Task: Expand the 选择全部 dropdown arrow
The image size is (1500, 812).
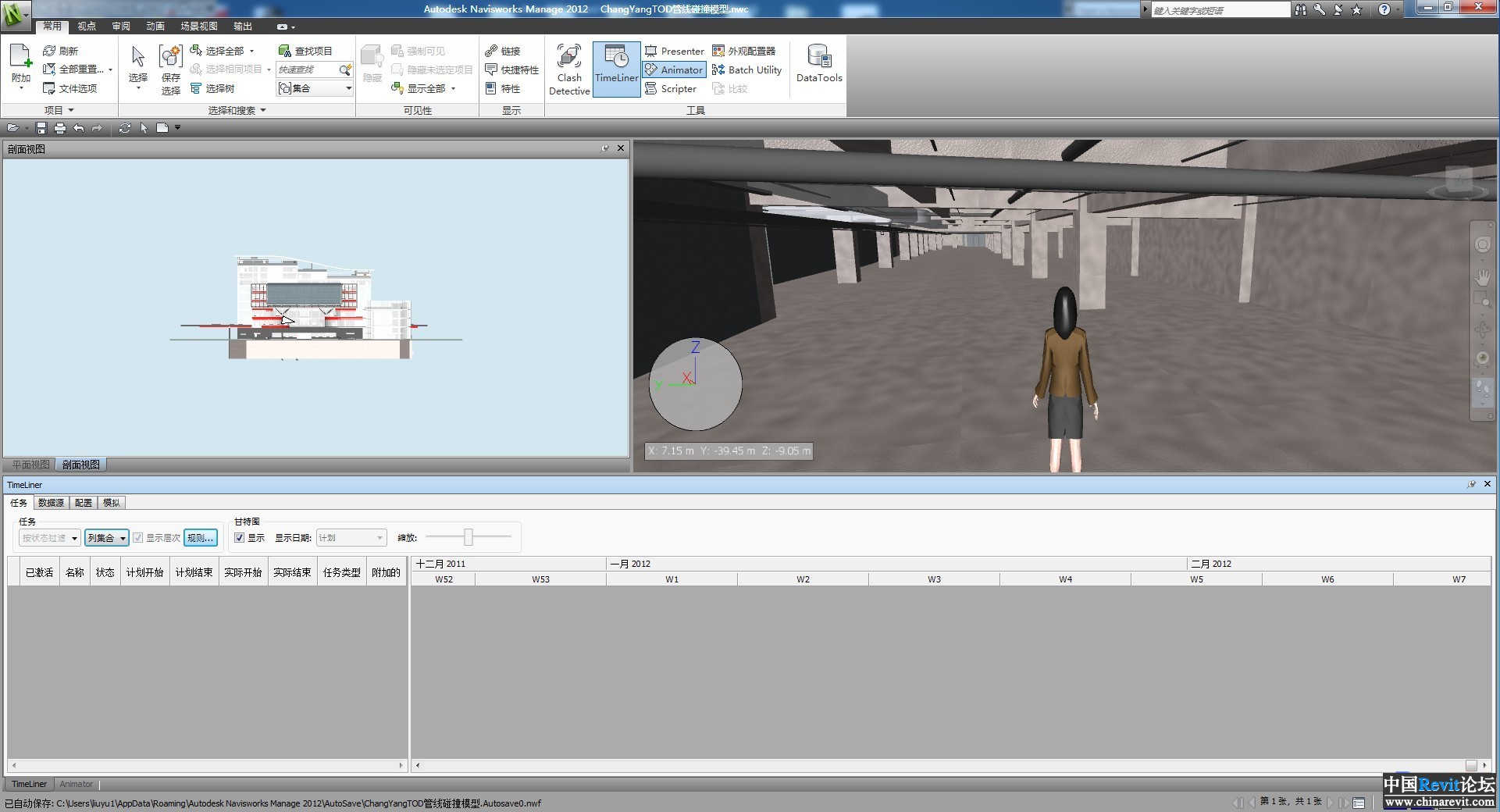Action: 251,51
